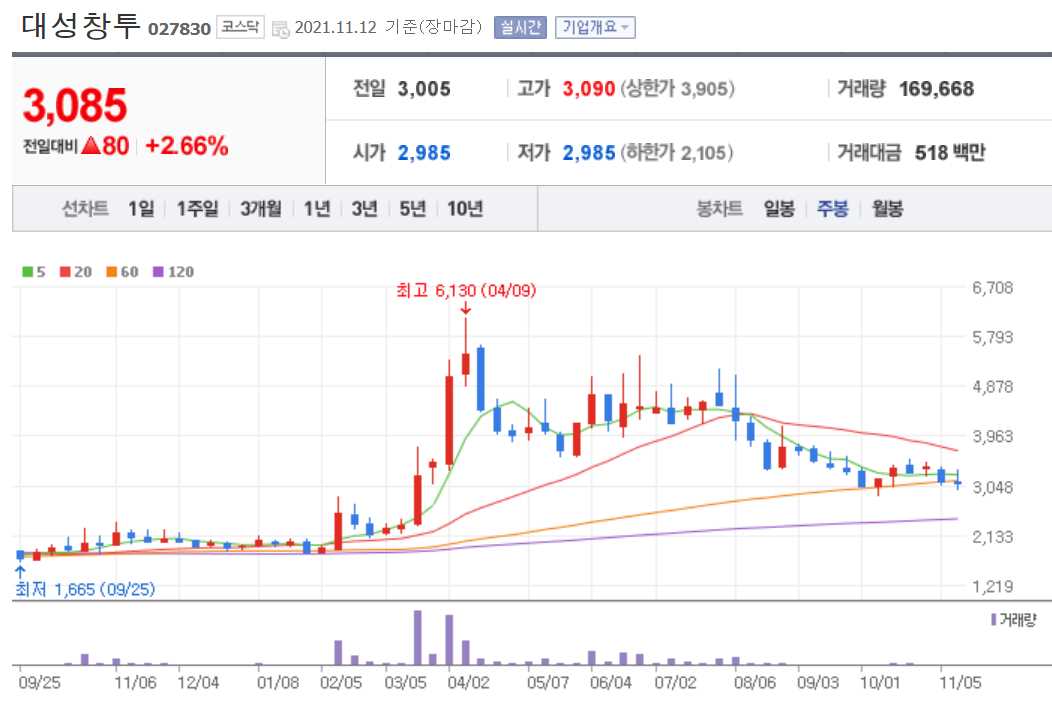Click the 최저 1,665 low point arrow icon
The width and height of the screenshot is (1052, 704).
point(20,569)
